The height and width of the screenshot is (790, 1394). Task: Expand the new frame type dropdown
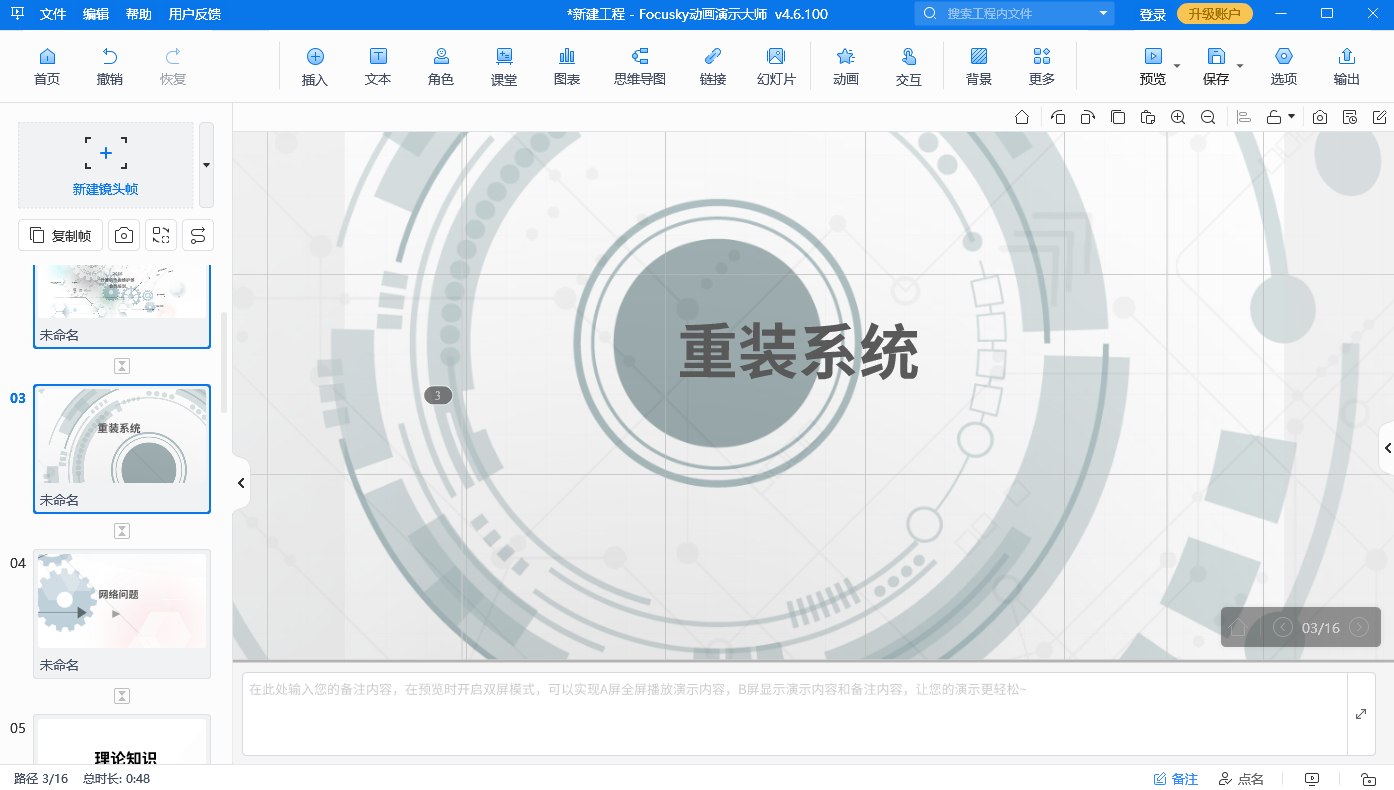click(x=206, y=165)
